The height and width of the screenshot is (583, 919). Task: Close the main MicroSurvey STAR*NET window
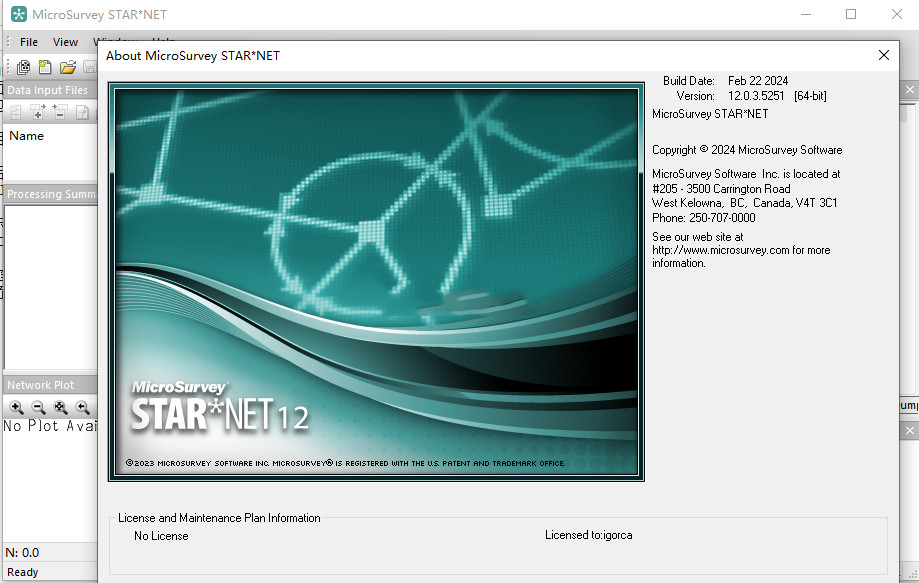click(897, 15)
